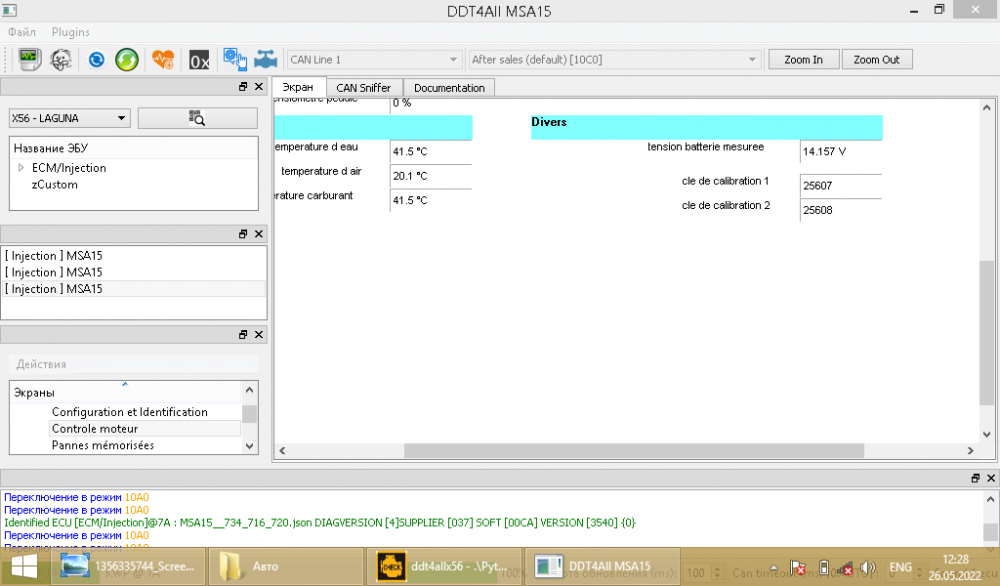Show hidden tray icons arrow
Viewport: 1000px width, 586px height.
point(774,567)
